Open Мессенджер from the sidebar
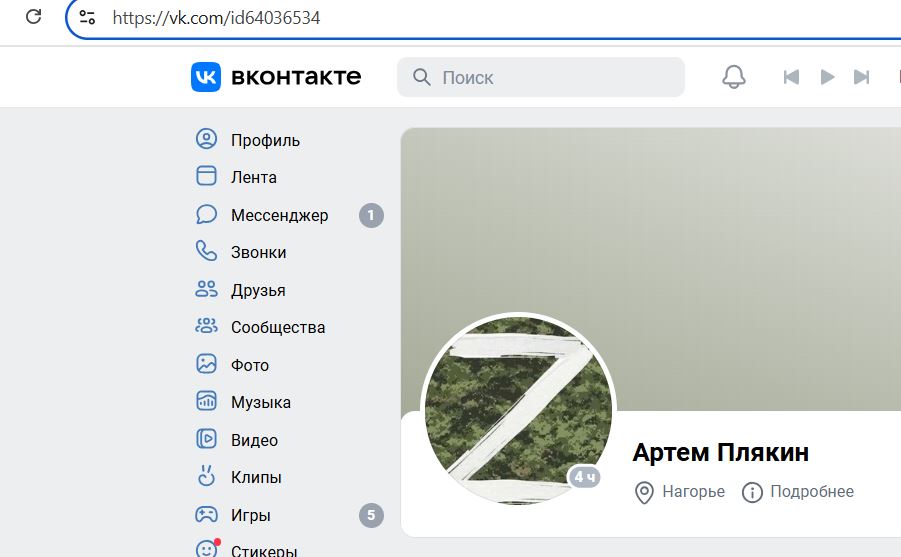 tap(279, 215)
